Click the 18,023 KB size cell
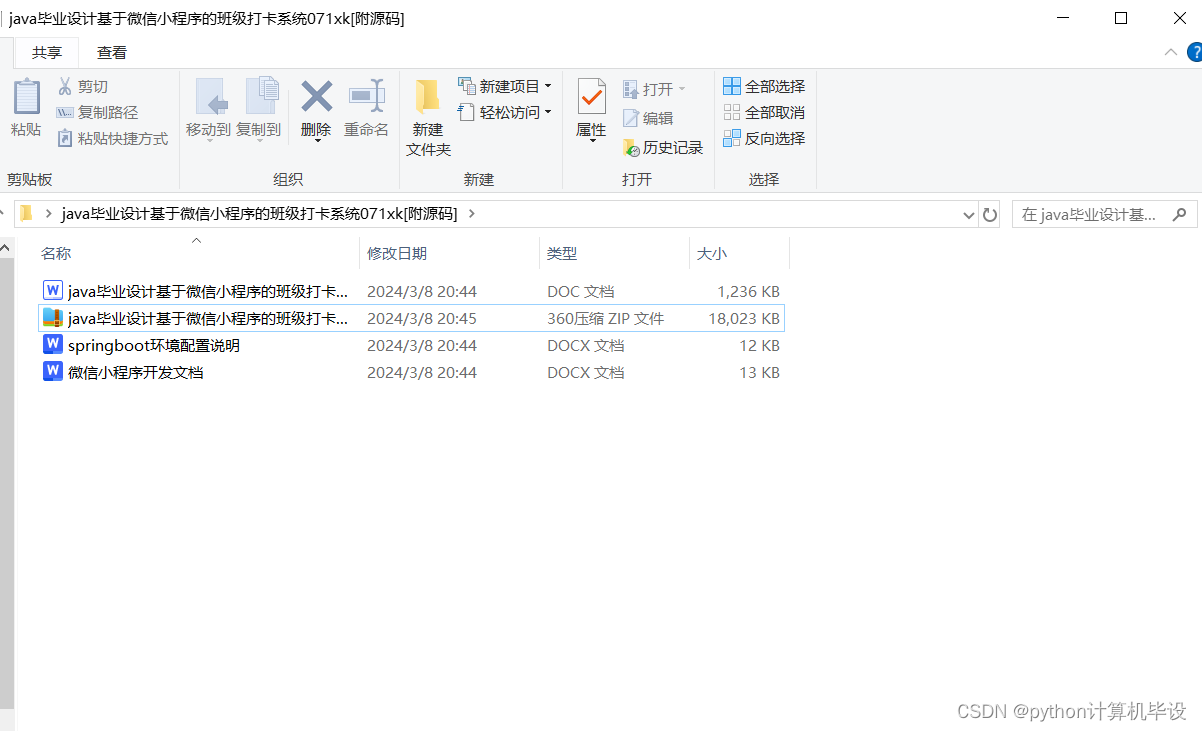The image size is (1202, 731). [744, 318]
